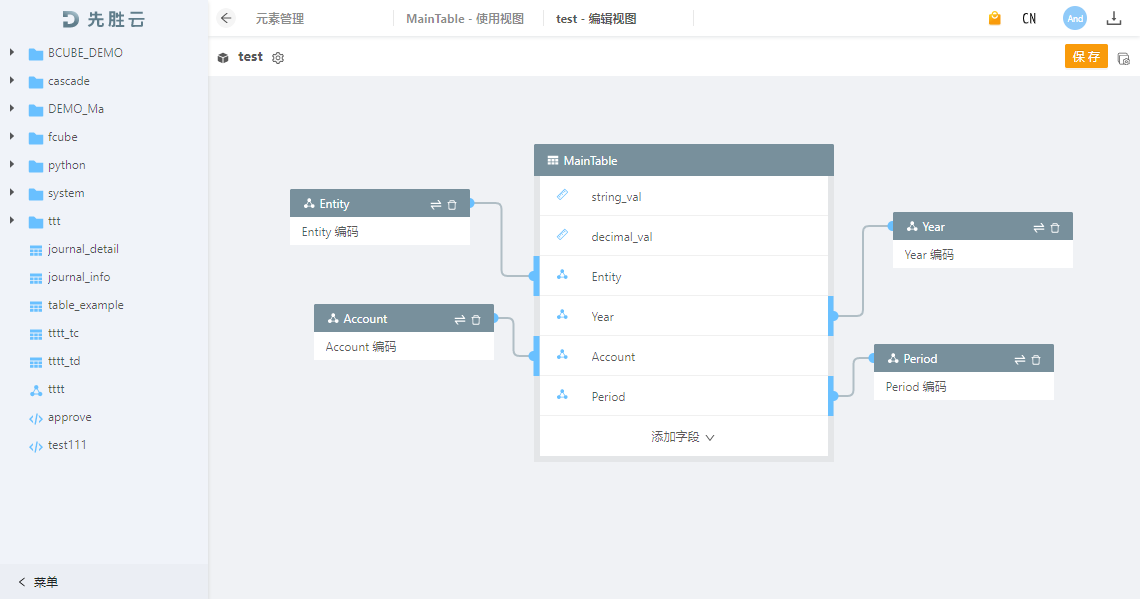The height and width of the screenshot is (599, 1140).
Task: Click the download icon in top bar
Action: 1114,18
